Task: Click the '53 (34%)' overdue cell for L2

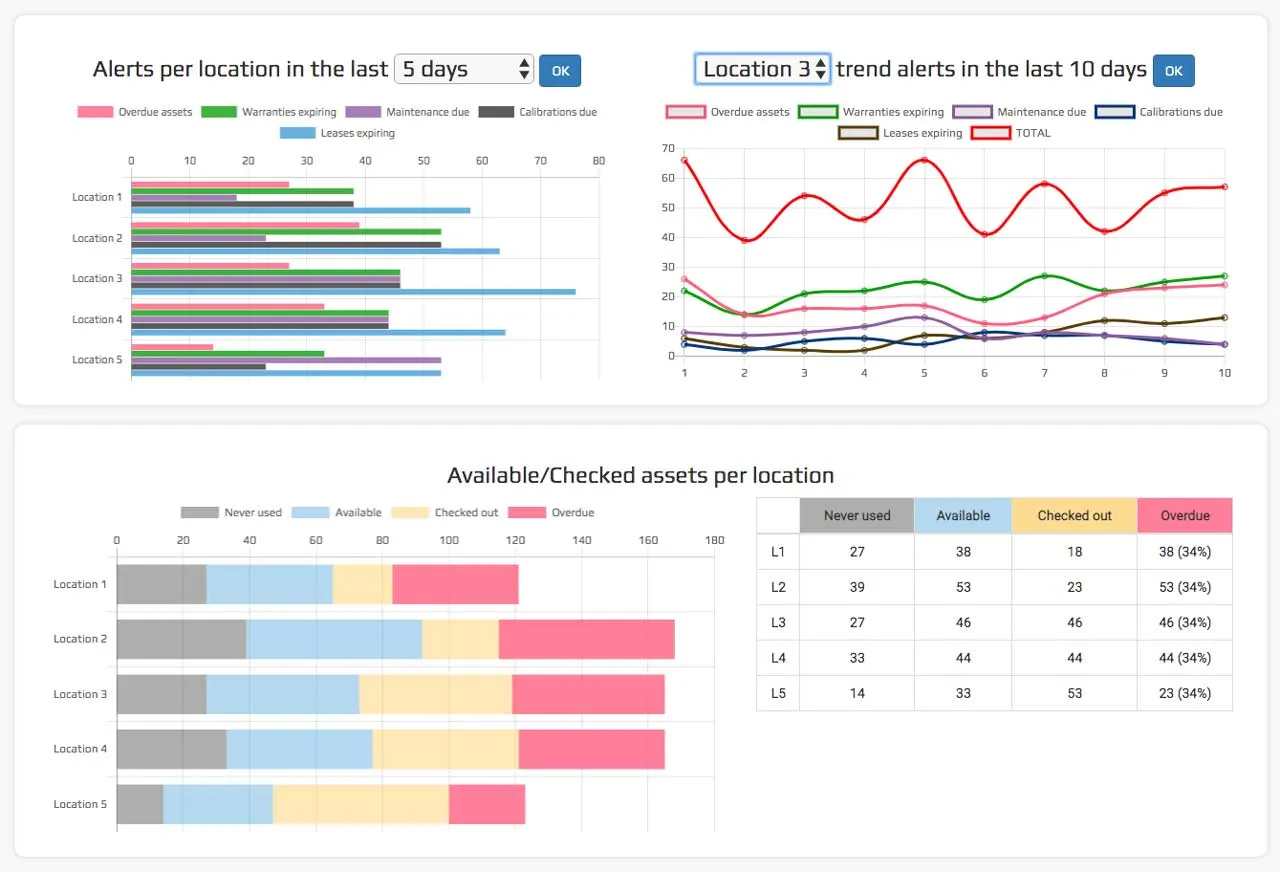Action: point(1185,587)
